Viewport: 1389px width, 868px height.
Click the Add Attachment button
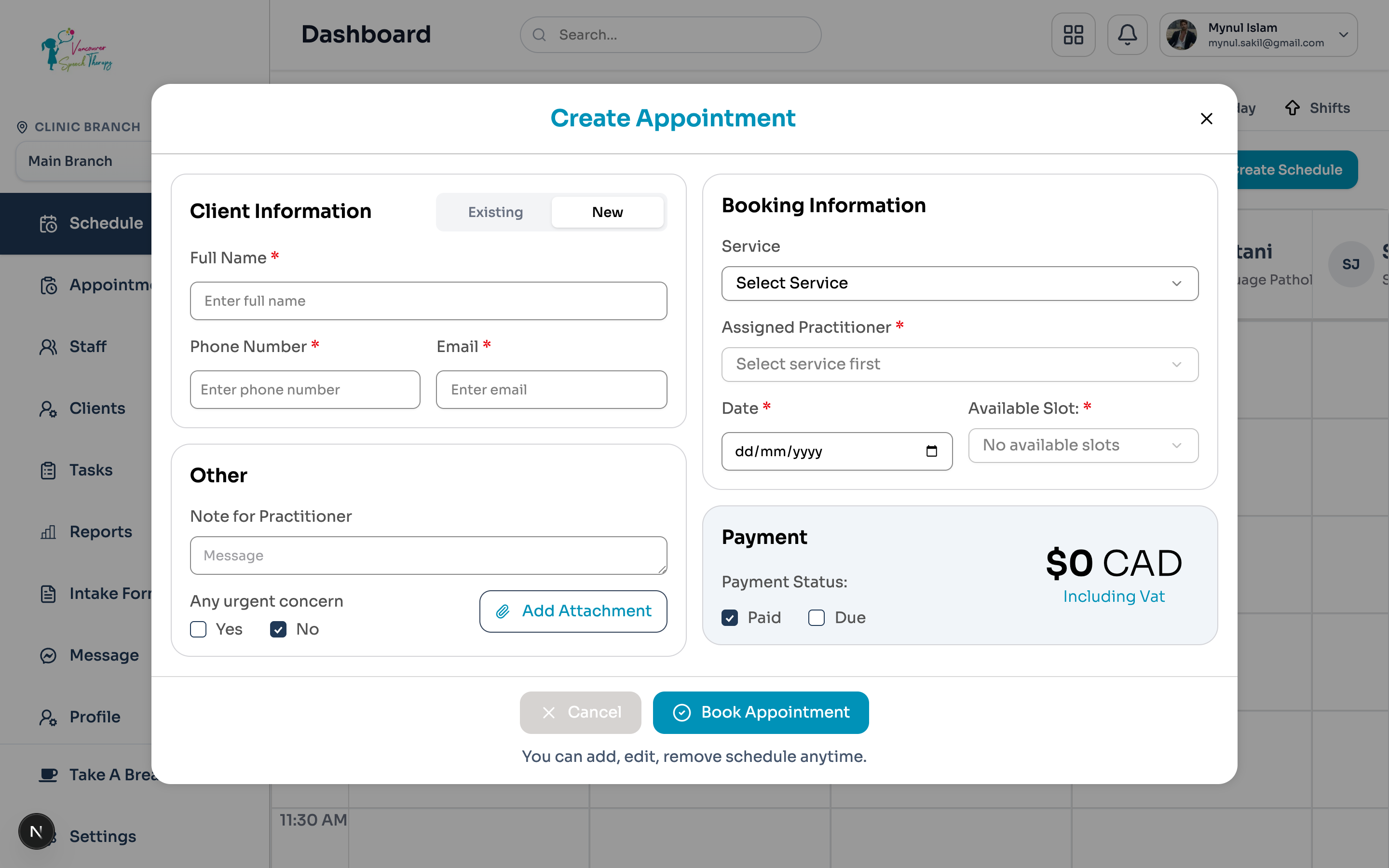(573, 611)
